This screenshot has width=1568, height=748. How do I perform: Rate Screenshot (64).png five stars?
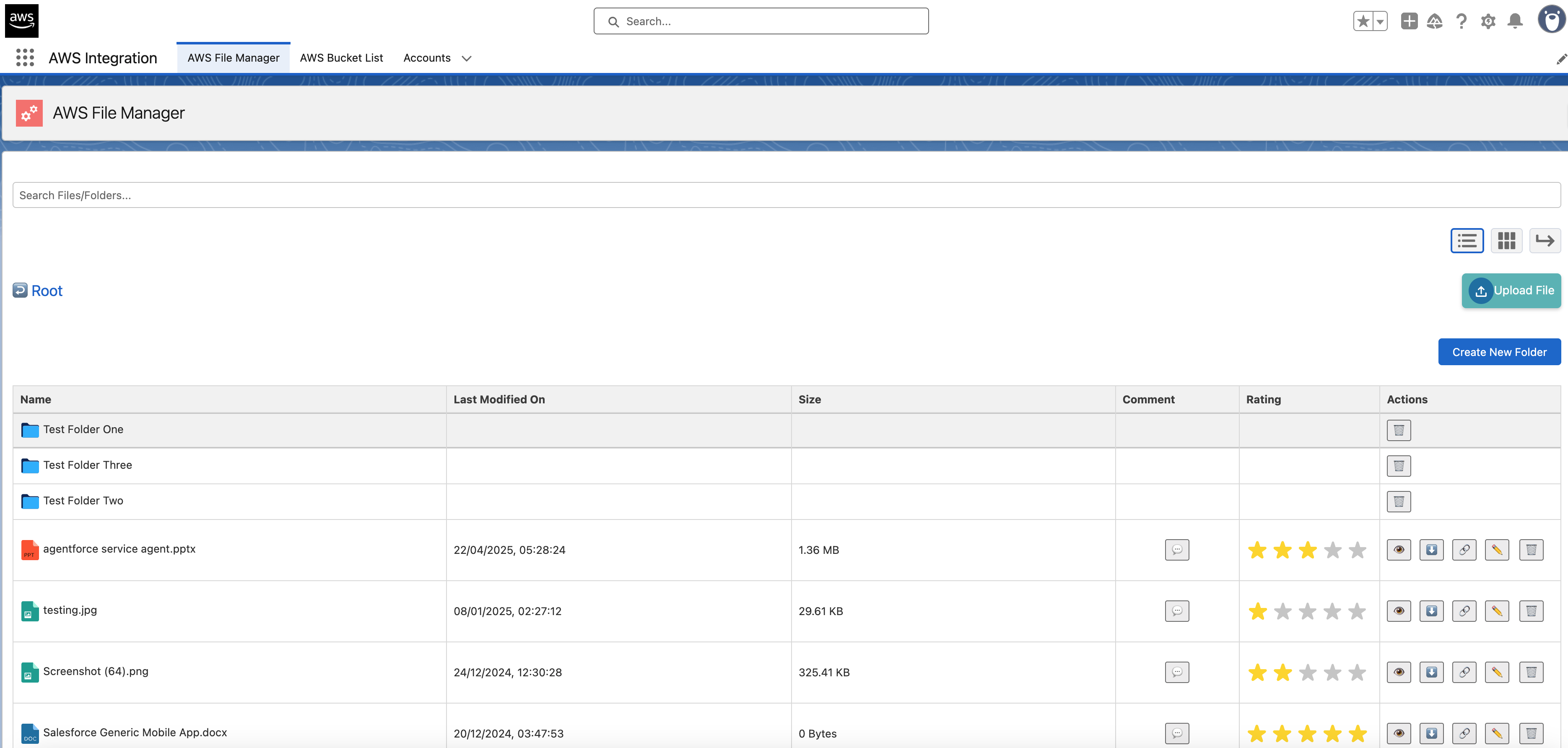click(1358, 673)
